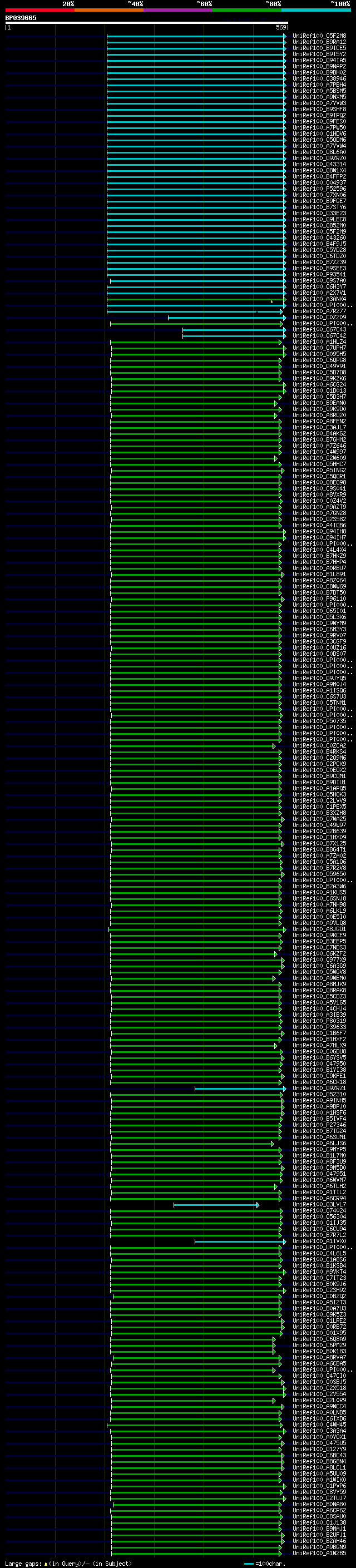The width and height of the screenshot is (356, 1568).
Task: Select the UniRef100_C4L6L5 label
Action: click(x=319, y=1253)
